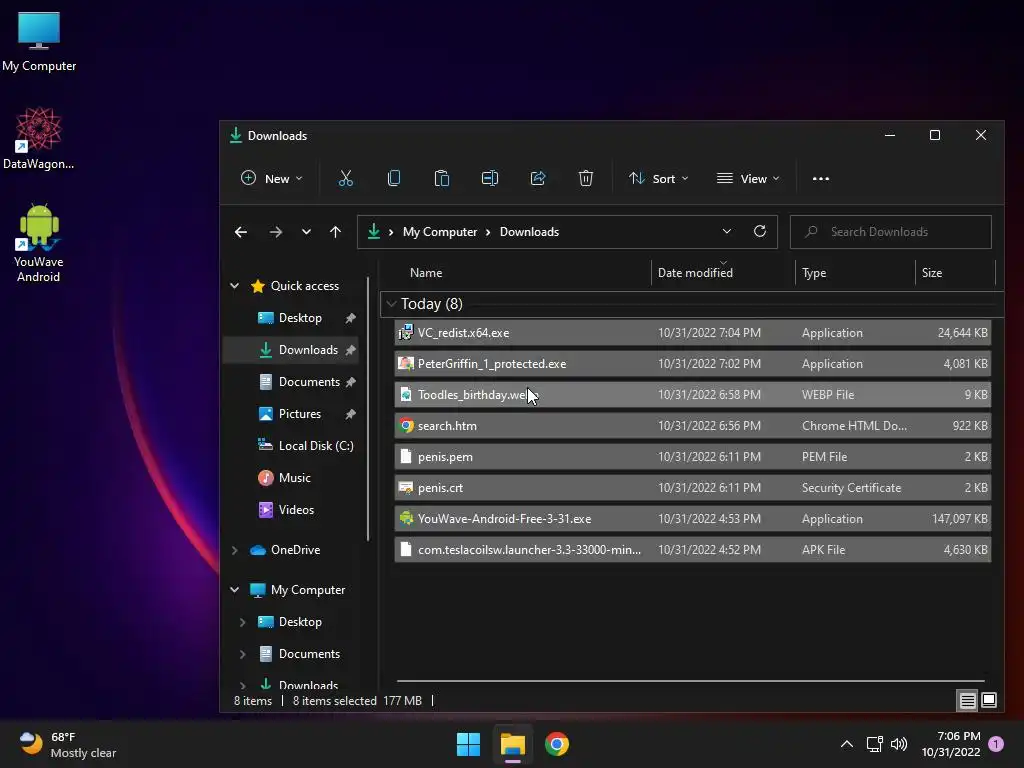The image size is (1024, 768).
Task: Unpin Desktop from Quick access
Action: 351,318
